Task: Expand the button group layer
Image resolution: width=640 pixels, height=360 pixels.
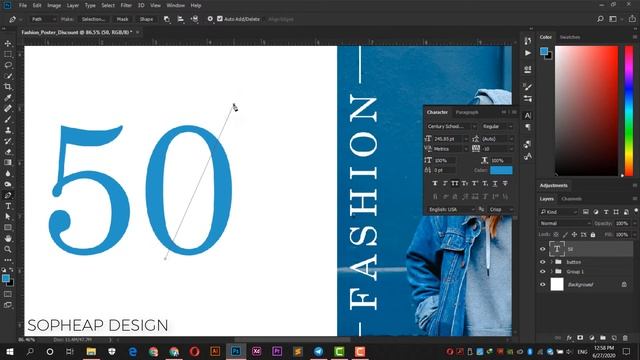Action: pyautogui.click(x=552, y=262)
